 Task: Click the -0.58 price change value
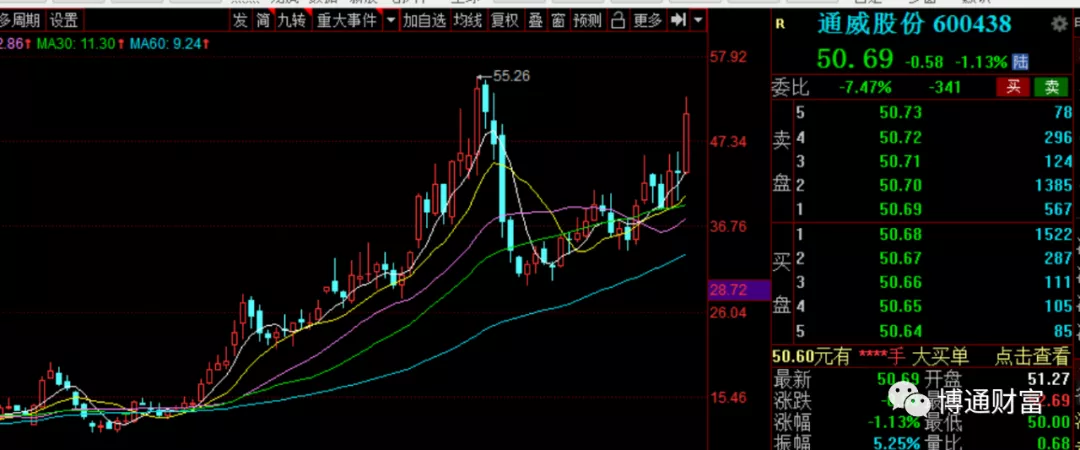coord(924,62)
